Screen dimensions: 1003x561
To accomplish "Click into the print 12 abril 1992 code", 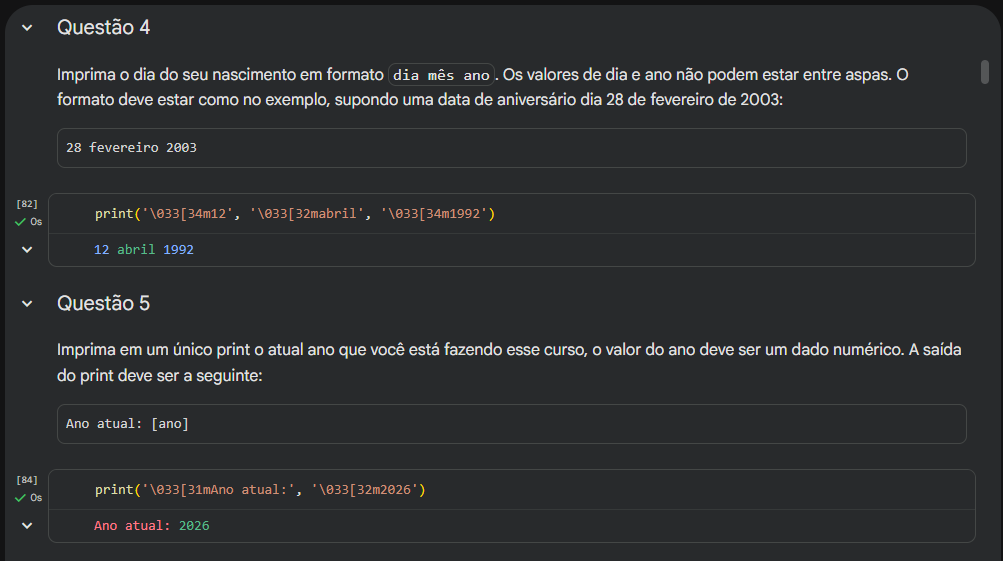I will (x=295, y=214).
